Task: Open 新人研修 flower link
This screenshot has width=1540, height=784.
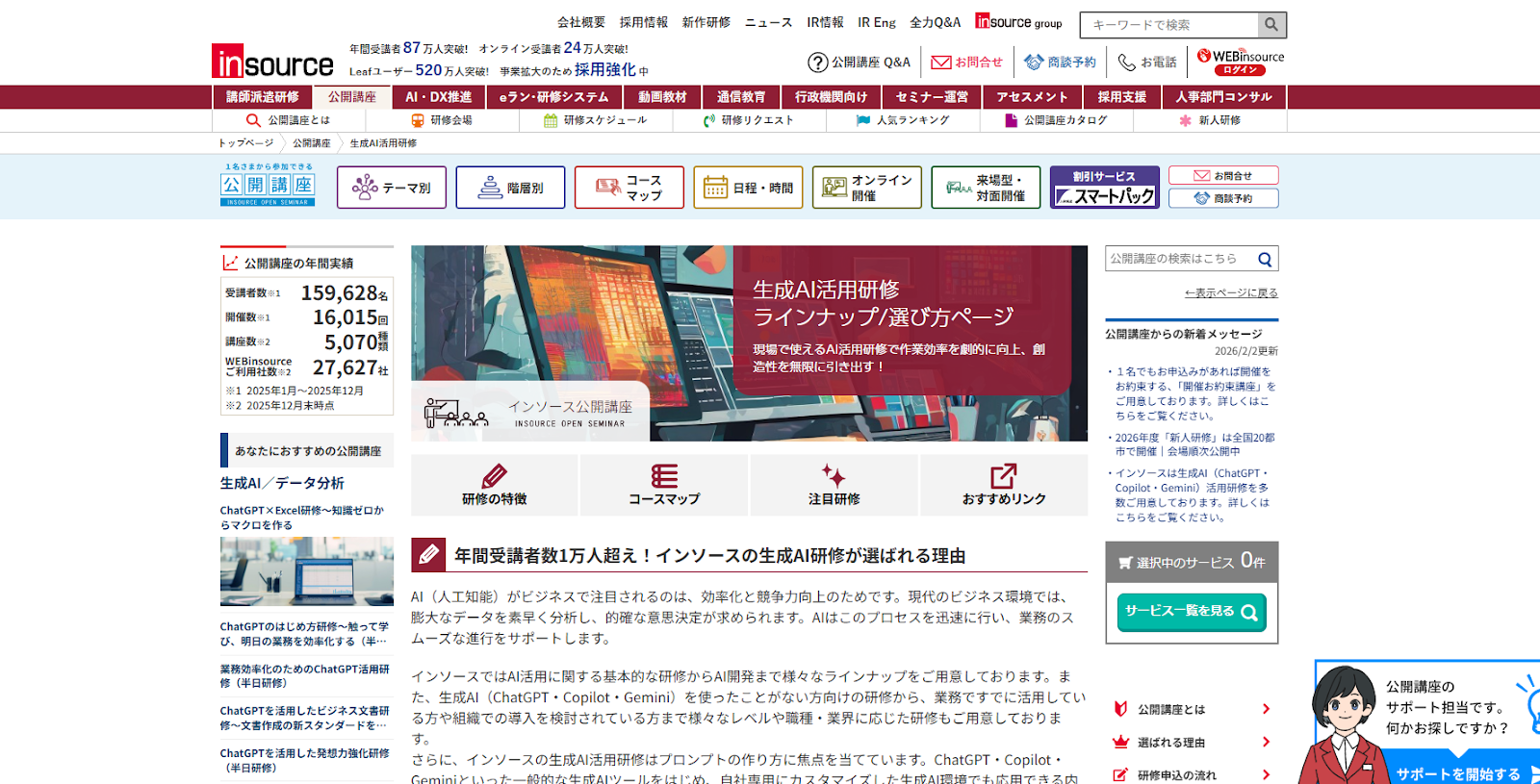Action: [1210, 120]
